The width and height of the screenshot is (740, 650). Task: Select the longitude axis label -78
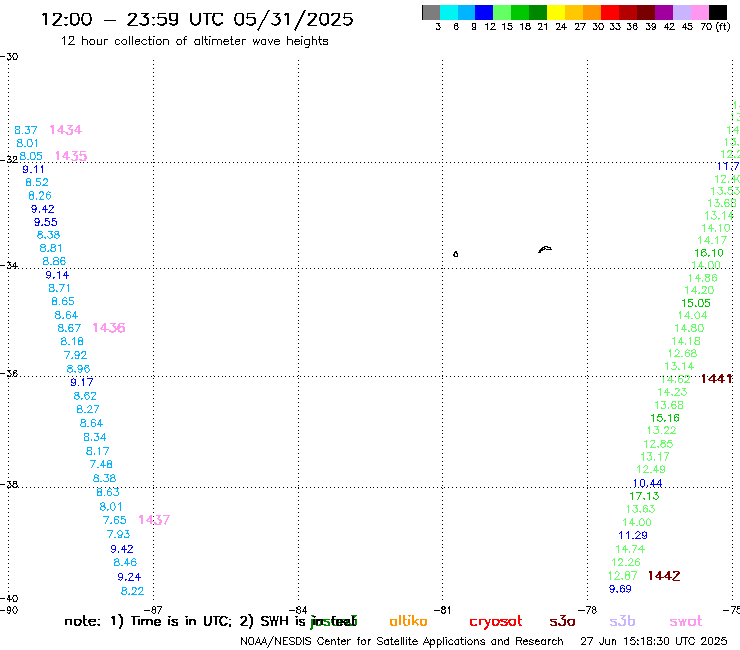pos(587,610)
